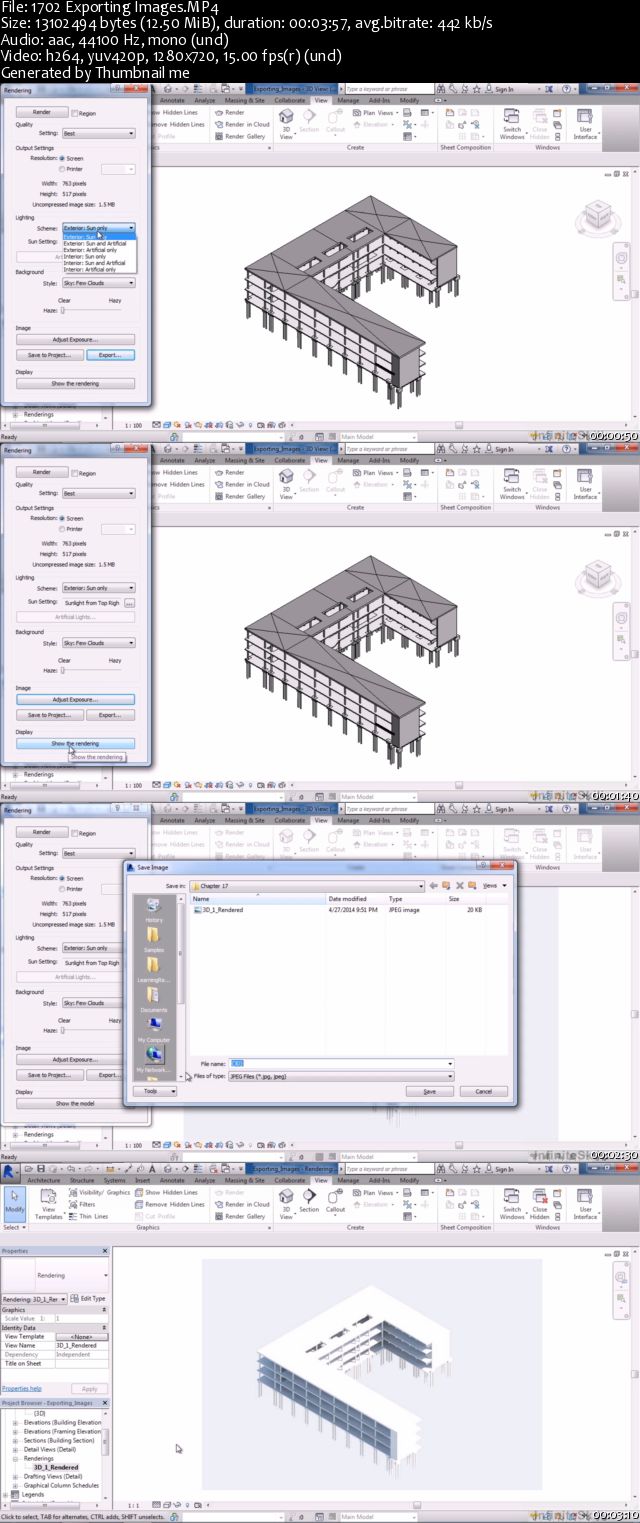Image resolution: width=640 pixels, height=1523 pixels.
Task: Click Show Hidden Lines in the 00:03:10 frame
Action: point(165,1192)
